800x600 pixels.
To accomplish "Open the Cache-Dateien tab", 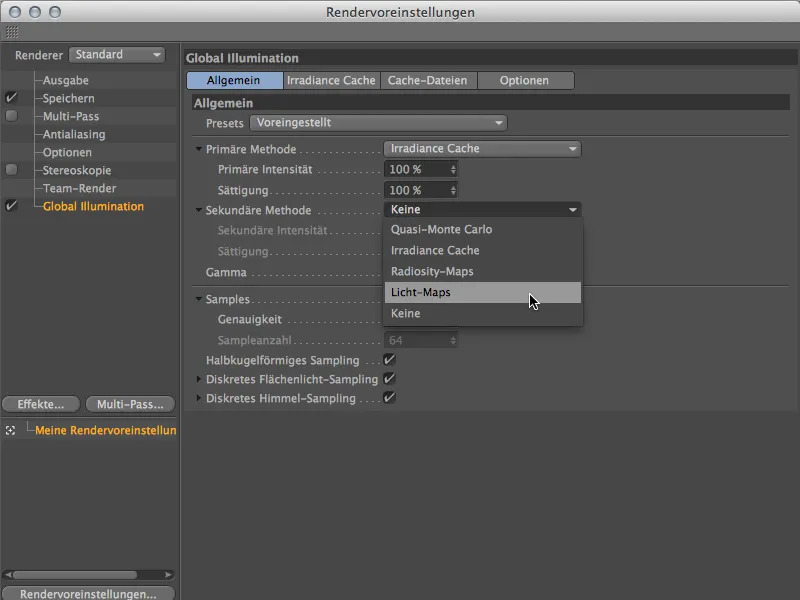I will point(429,80).
